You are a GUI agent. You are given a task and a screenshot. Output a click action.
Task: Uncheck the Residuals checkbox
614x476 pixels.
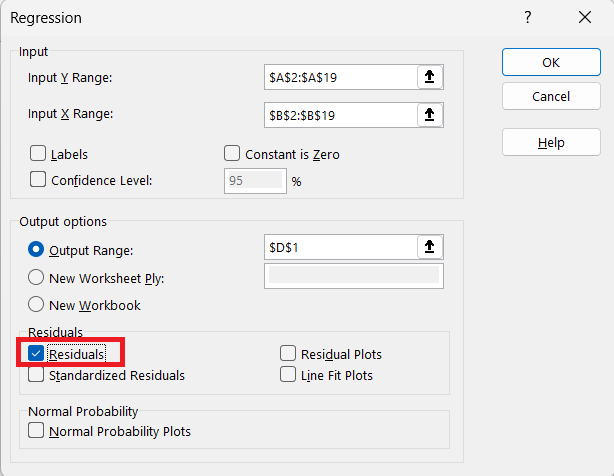(36, 353)
